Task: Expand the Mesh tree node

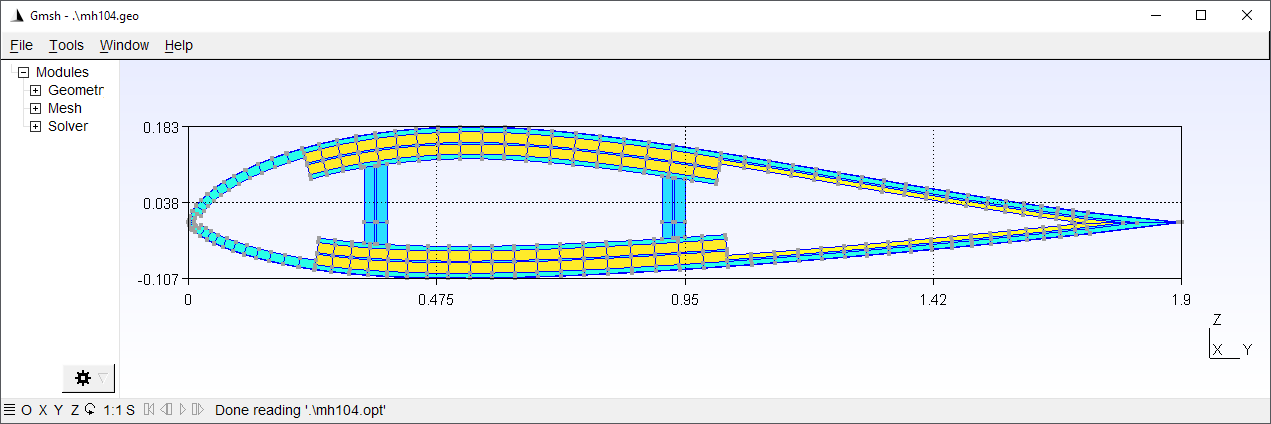Action: click(x=35, y=108)
